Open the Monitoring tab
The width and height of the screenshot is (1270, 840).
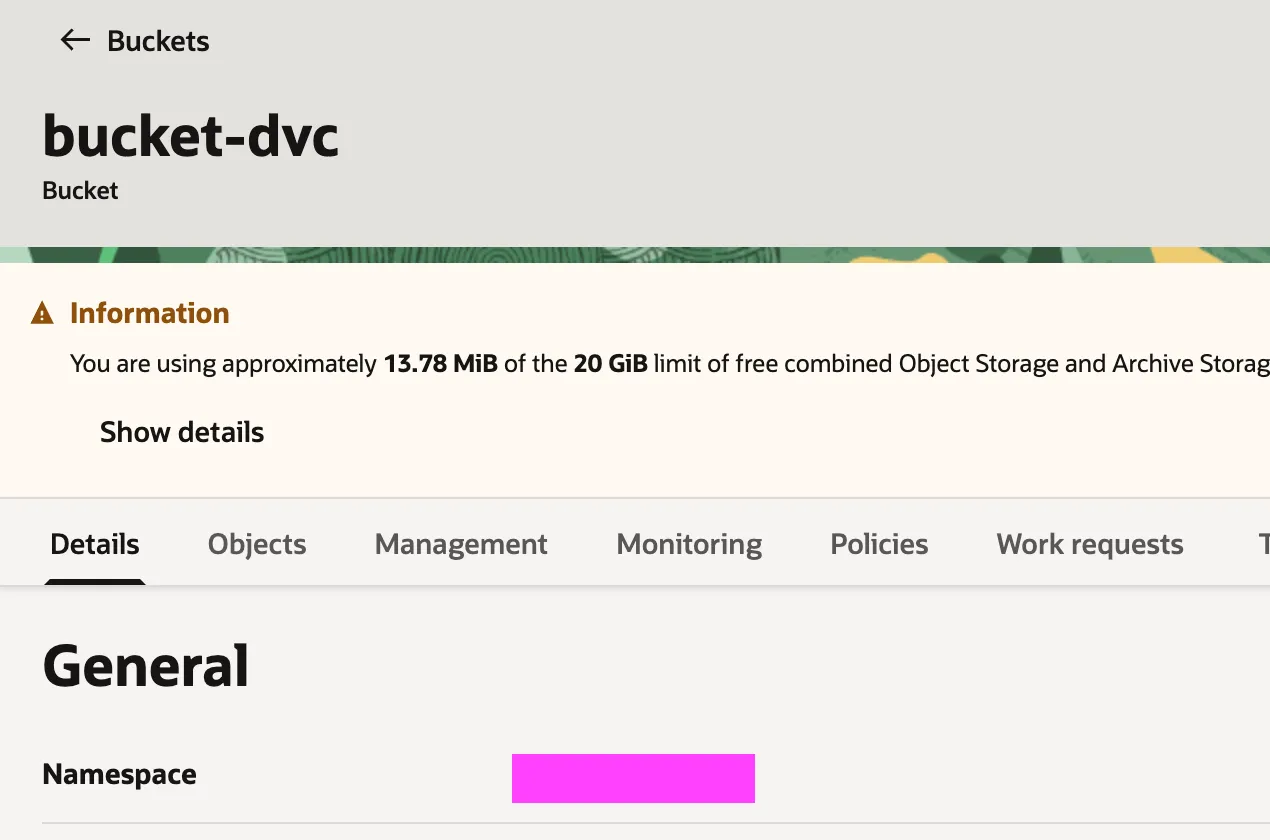[x=689, y=544]
